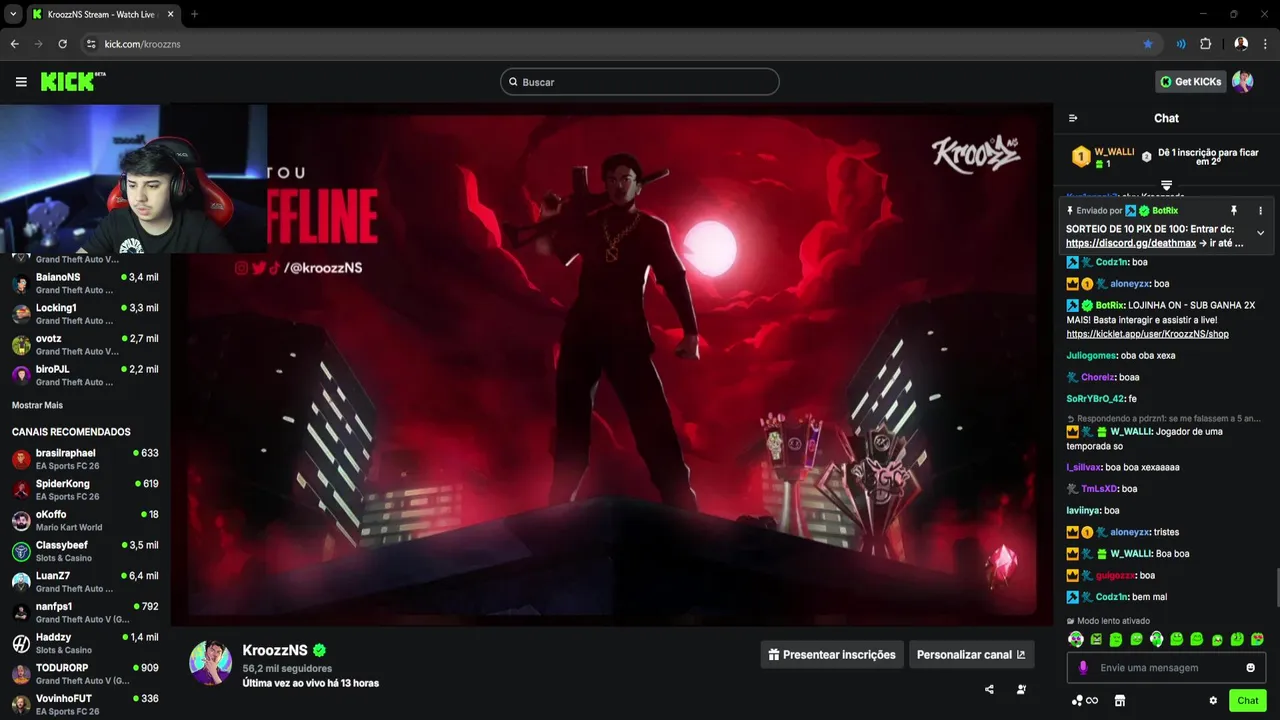Insert the fifth headset green emote

[1156, 639]
